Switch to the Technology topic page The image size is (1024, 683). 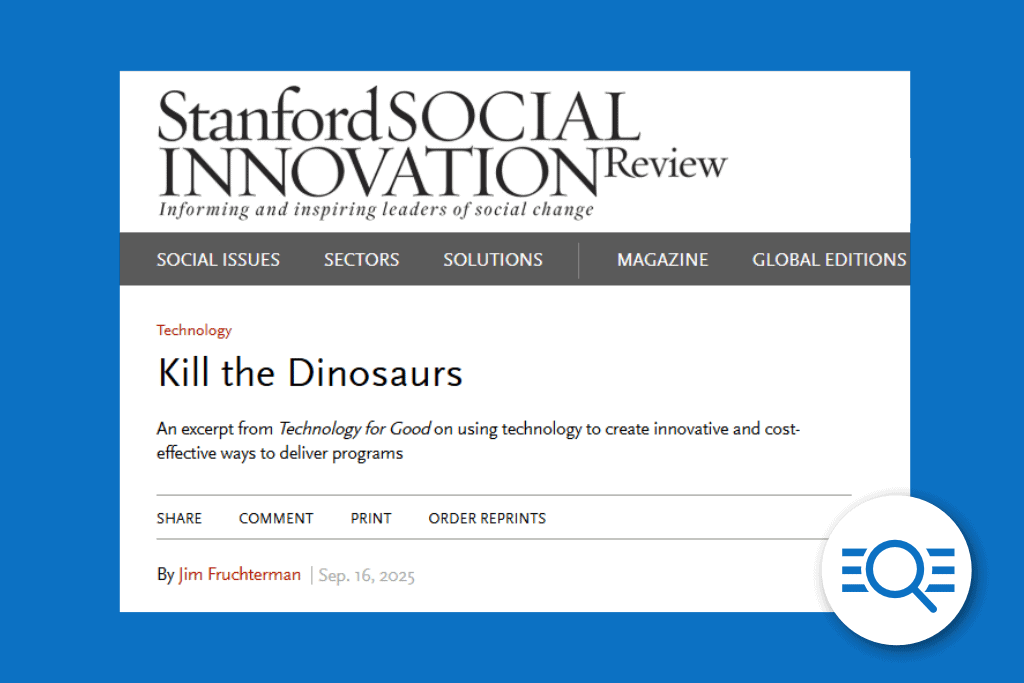point(194,330)
